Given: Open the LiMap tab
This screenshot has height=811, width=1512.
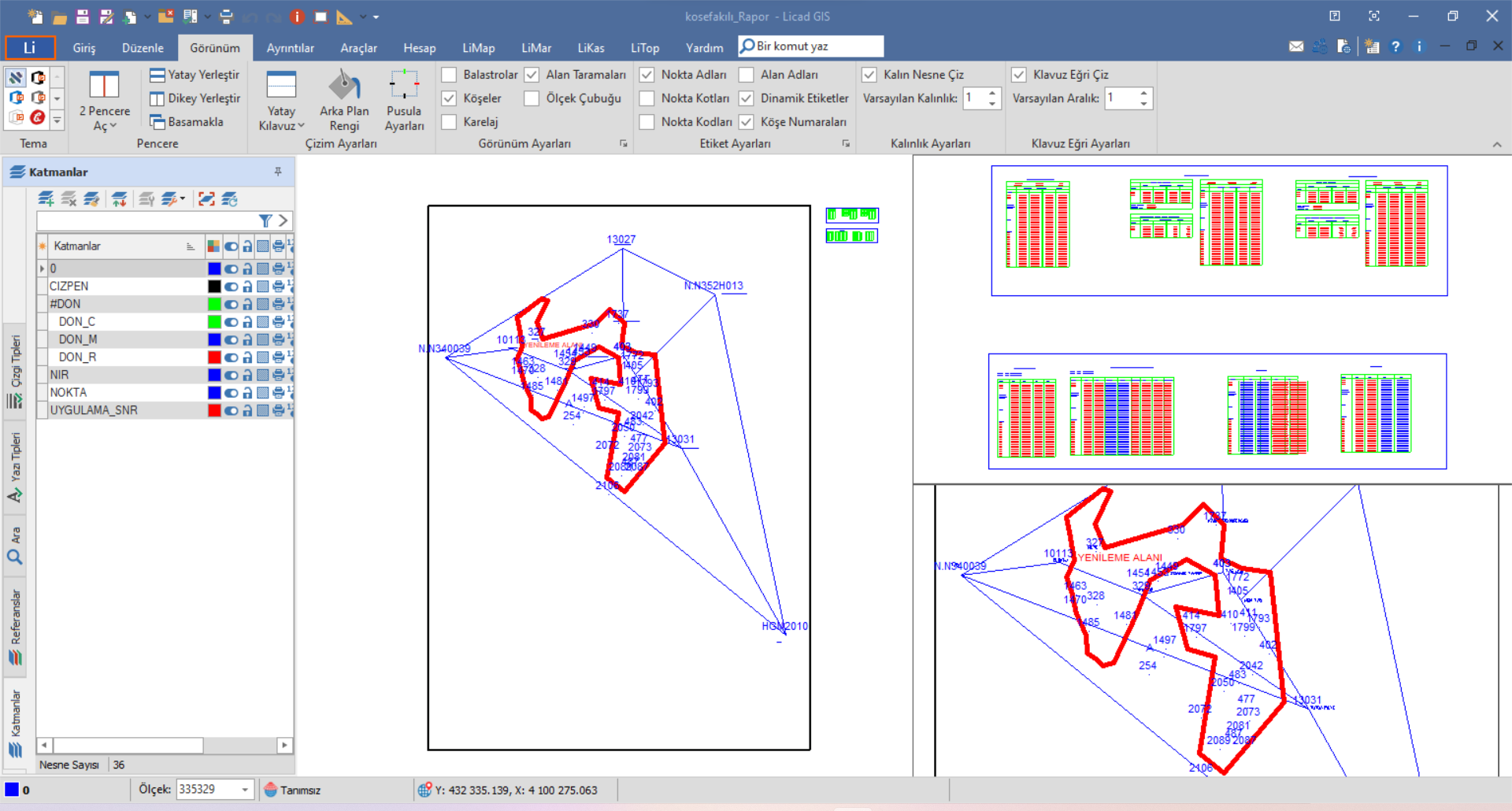Looking at the screenshot, I should (x=479, y=48).
